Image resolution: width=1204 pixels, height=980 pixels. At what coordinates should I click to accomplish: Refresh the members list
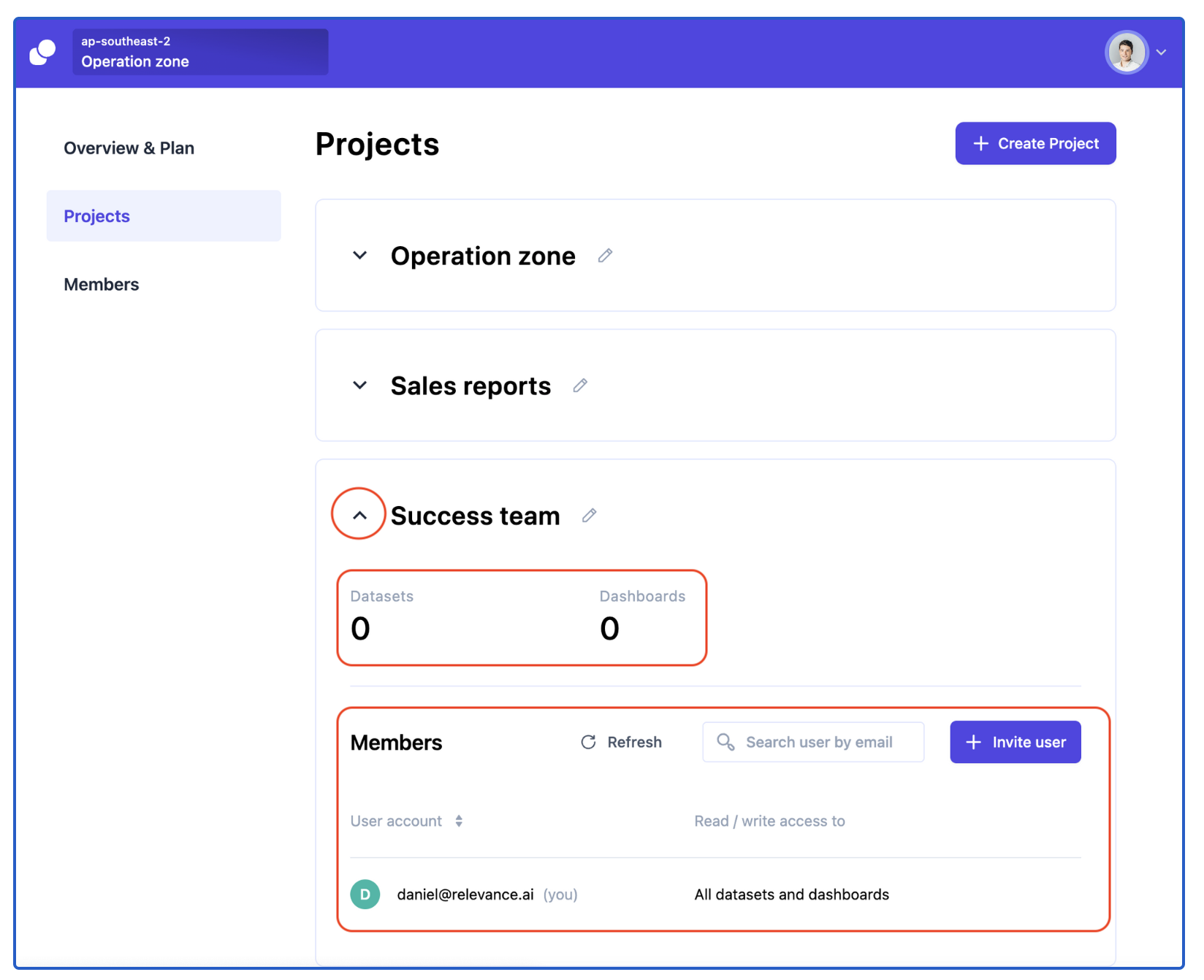(621, 742)
